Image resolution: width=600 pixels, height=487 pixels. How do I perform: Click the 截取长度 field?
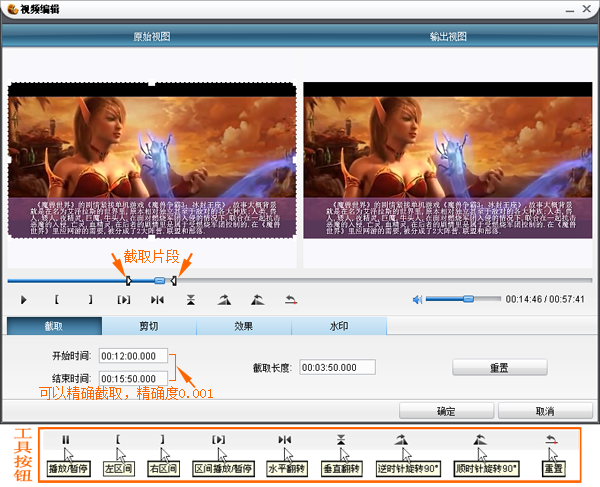337,367
